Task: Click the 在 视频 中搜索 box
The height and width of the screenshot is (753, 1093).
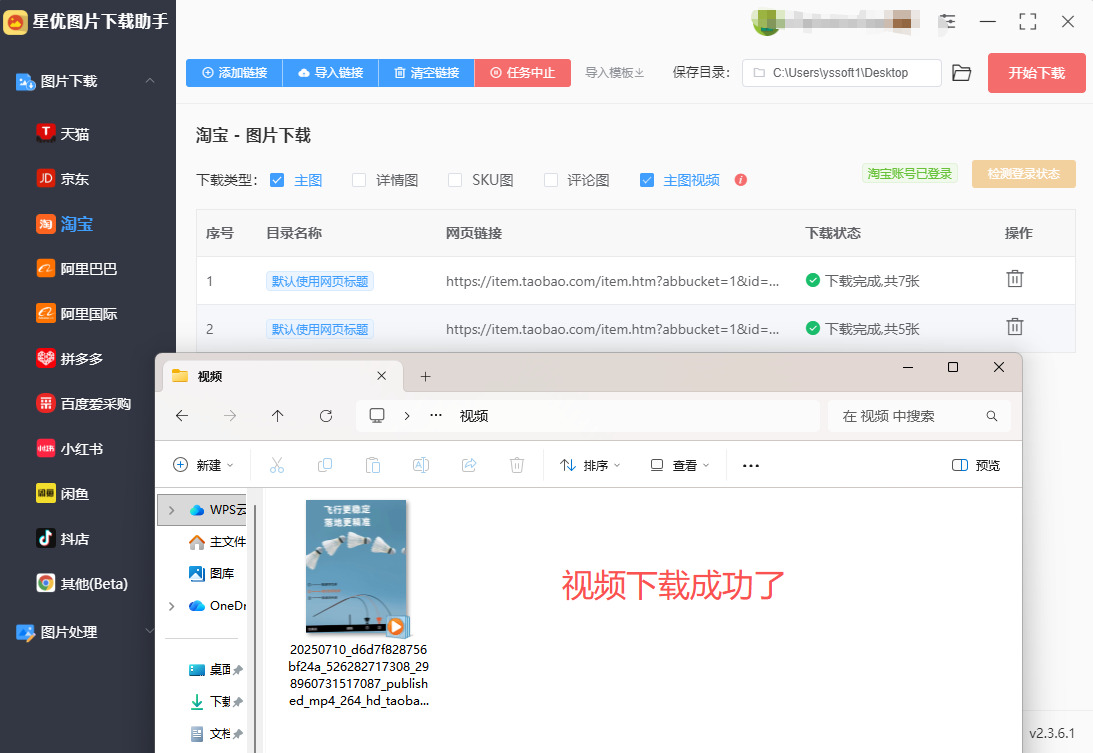Action: (919, 416)
